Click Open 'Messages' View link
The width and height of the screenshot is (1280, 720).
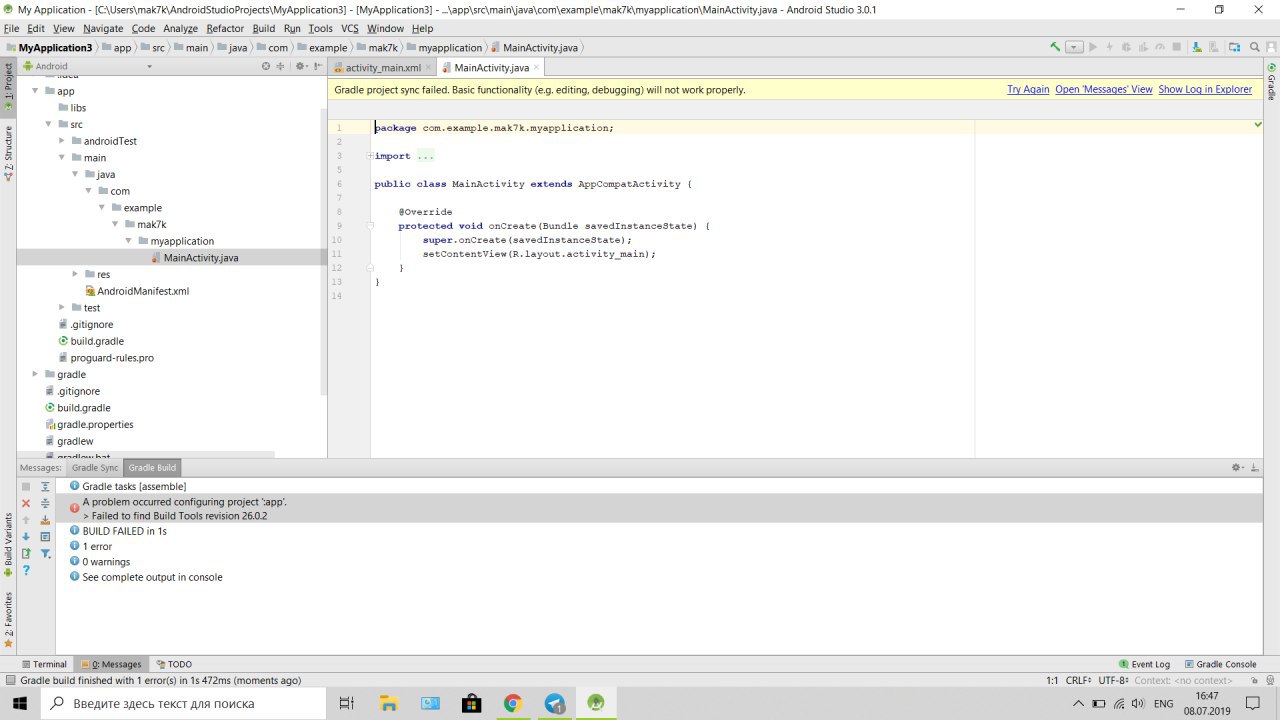(x=1104, y=90)
